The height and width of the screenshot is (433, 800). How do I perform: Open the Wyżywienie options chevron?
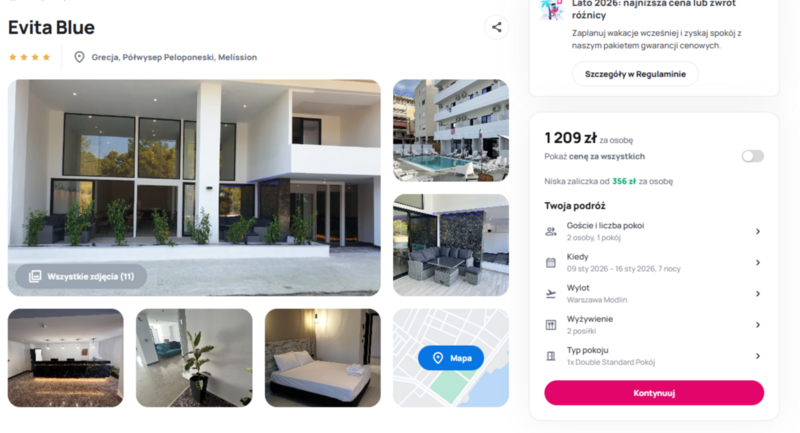tap(758, 325)
